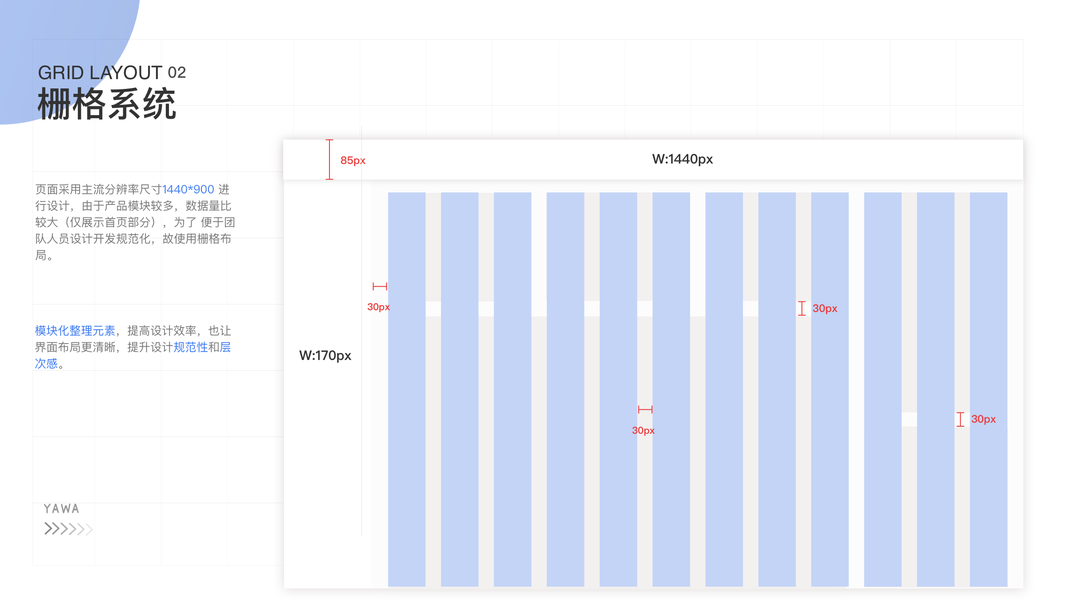This screenshot has width=1067, height=600.
Task: Click the chevron arrows below YAWA
Action: (x=68, y=529)
